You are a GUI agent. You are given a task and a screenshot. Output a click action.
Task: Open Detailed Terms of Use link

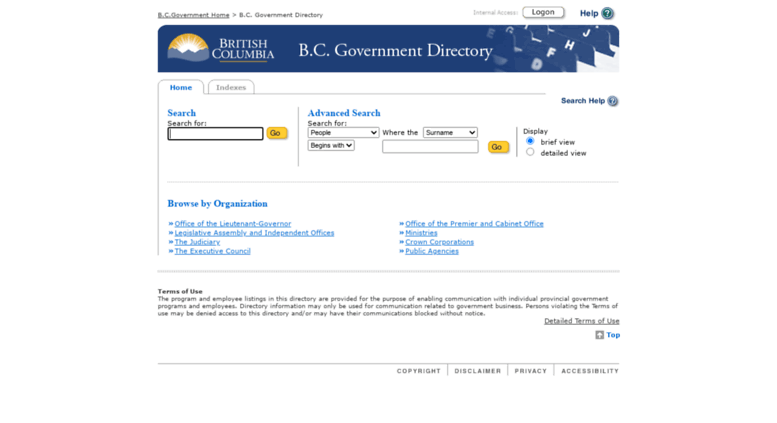[x=582, y=321]
